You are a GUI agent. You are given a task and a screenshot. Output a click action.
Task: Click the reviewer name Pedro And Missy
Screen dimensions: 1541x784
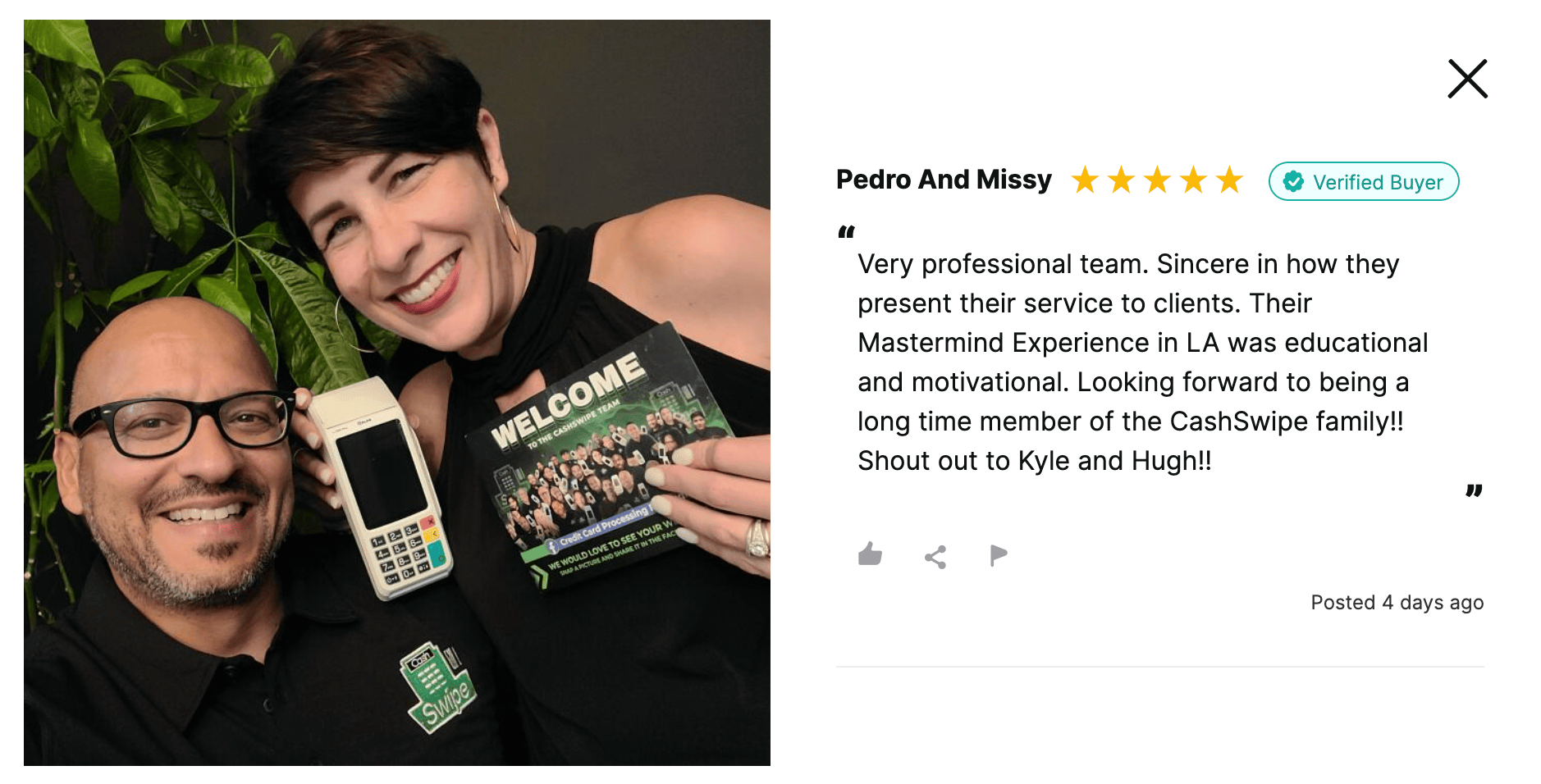click(x=944, y=180)
